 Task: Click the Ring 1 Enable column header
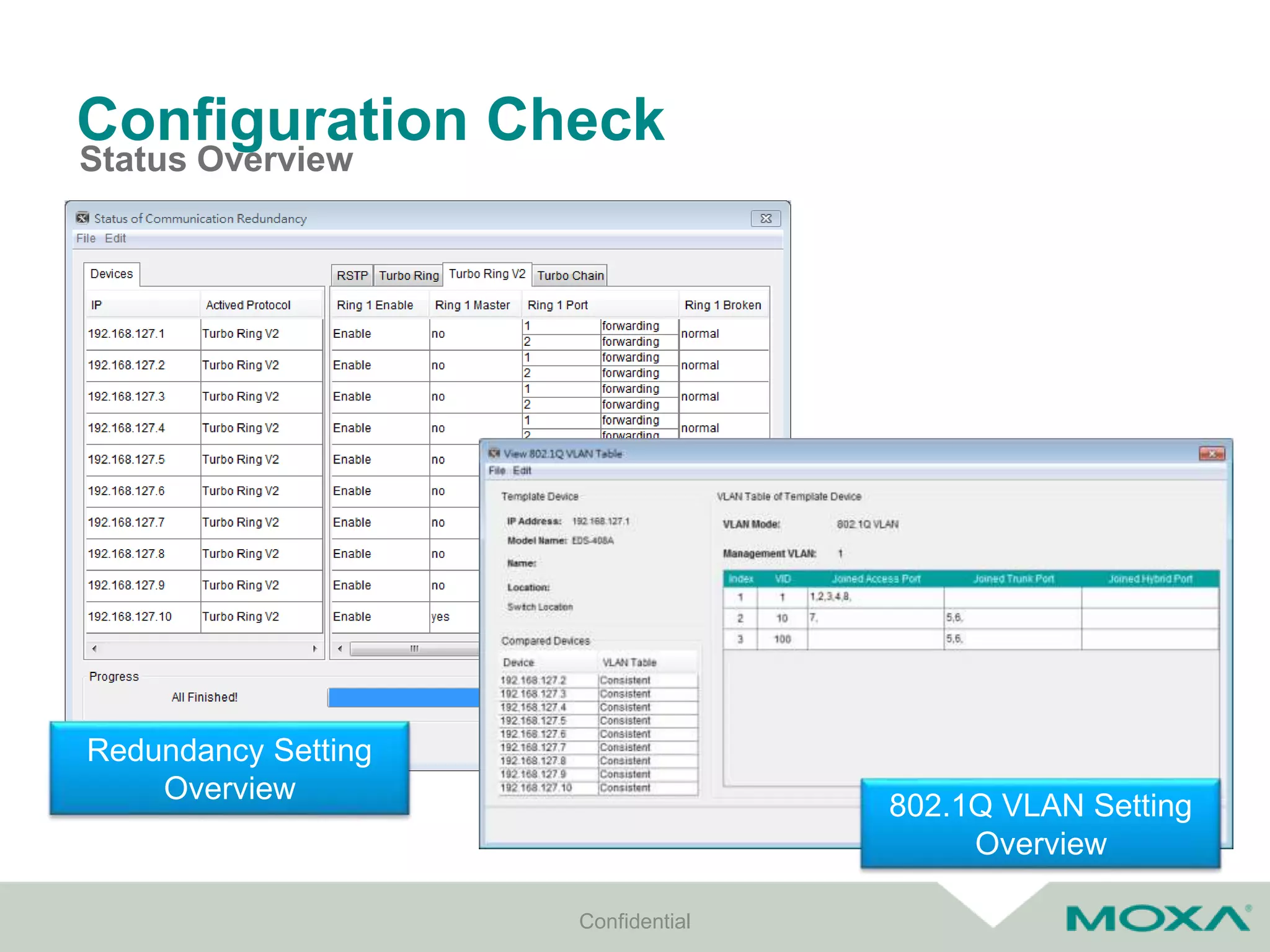pyautogui.click(x=380, y=305)
